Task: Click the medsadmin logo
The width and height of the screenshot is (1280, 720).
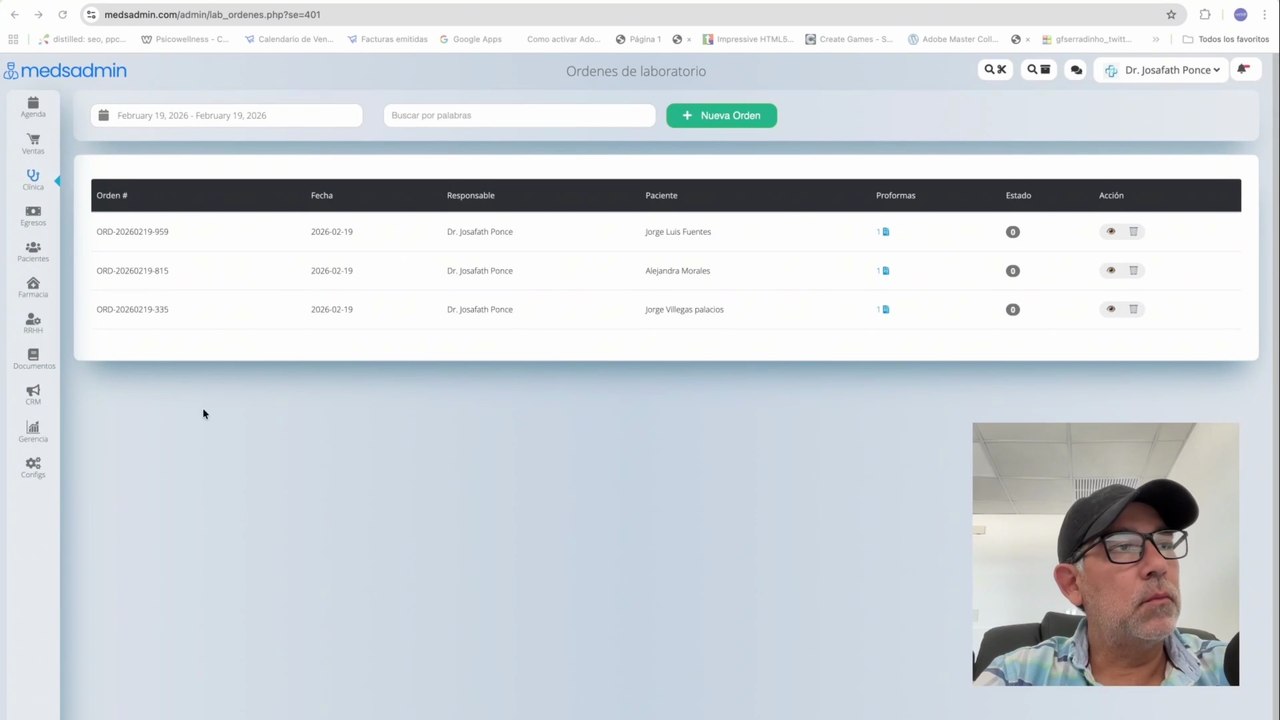Action: pyautogui.click(x=65, y=70)
